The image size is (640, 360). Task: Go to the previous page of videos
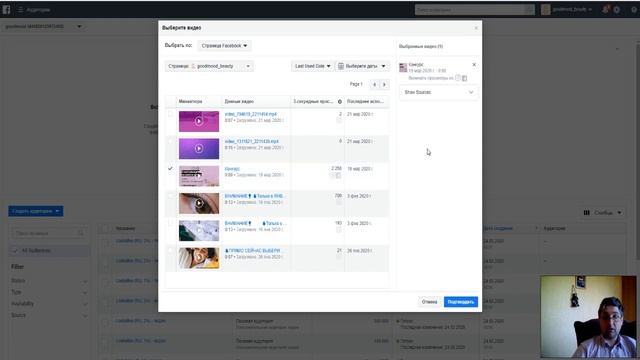(x=374, y=84)
